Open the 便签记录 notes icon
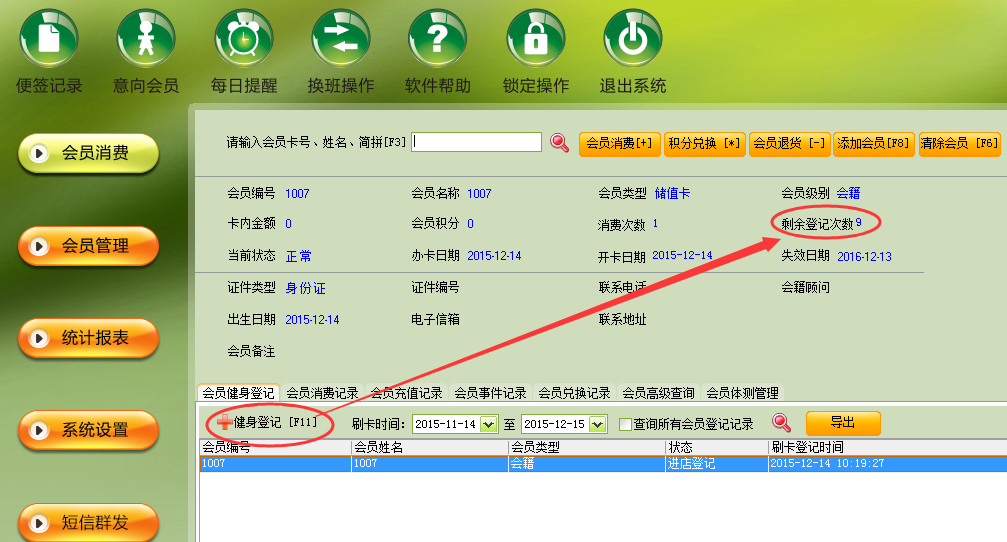The width and height of the screenshot is (1007, 542). (x=49, y=40)
